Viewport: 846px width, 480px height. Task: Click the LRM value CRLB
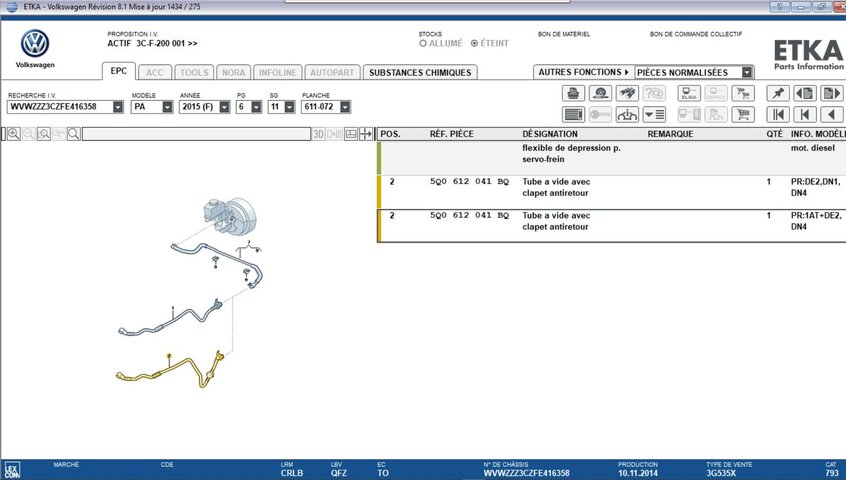coord(292,473)
